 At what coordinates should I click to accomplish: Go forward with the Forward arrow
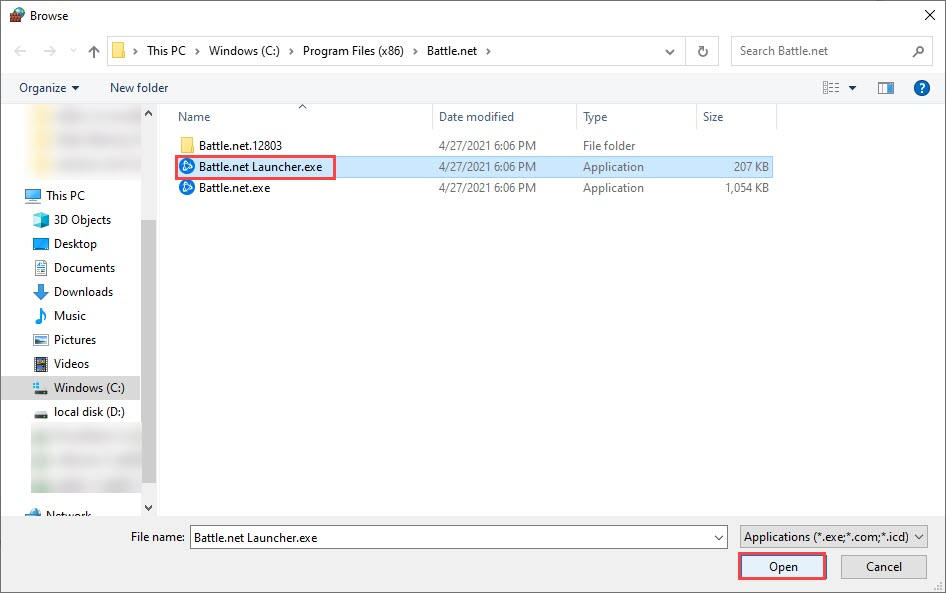tap(49, 51)
